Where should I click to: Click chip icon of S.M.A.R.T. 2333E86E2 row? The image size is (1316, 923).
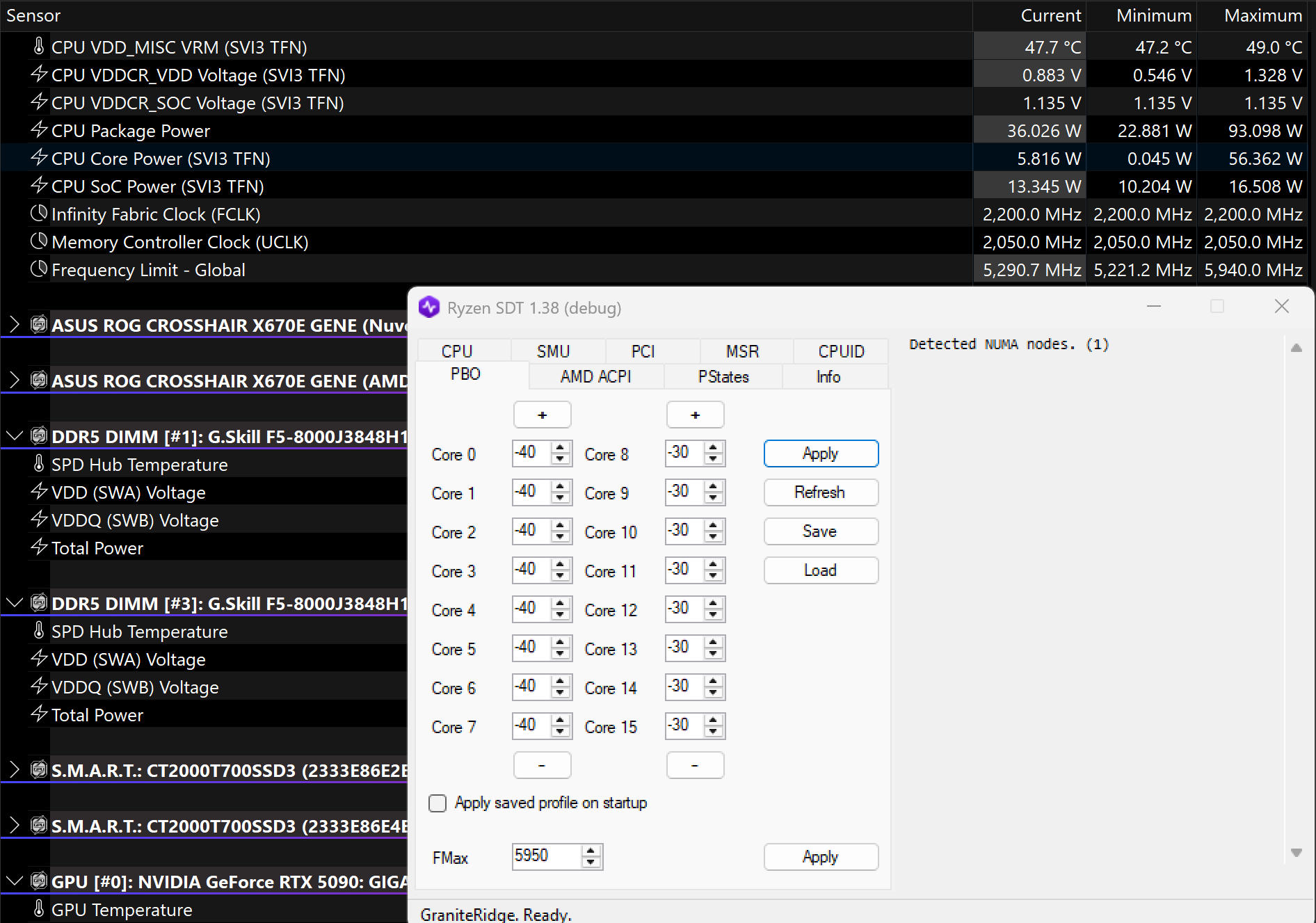coord(39,769)
